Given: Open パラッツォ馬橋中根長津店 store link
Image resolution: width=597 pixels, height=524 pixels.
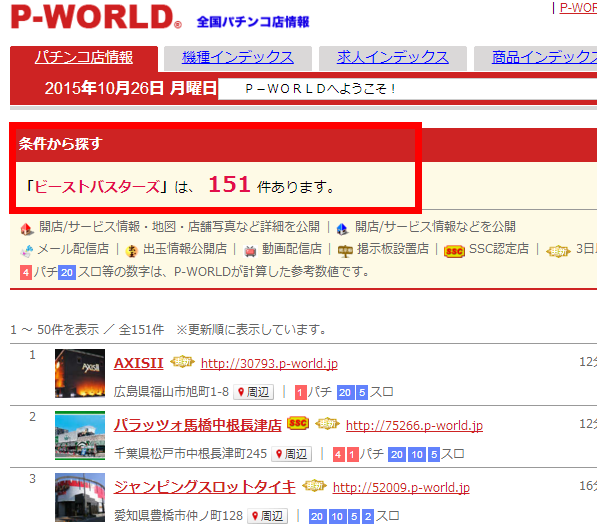Looking at the screenshot, I should click(x=198, y=425).
